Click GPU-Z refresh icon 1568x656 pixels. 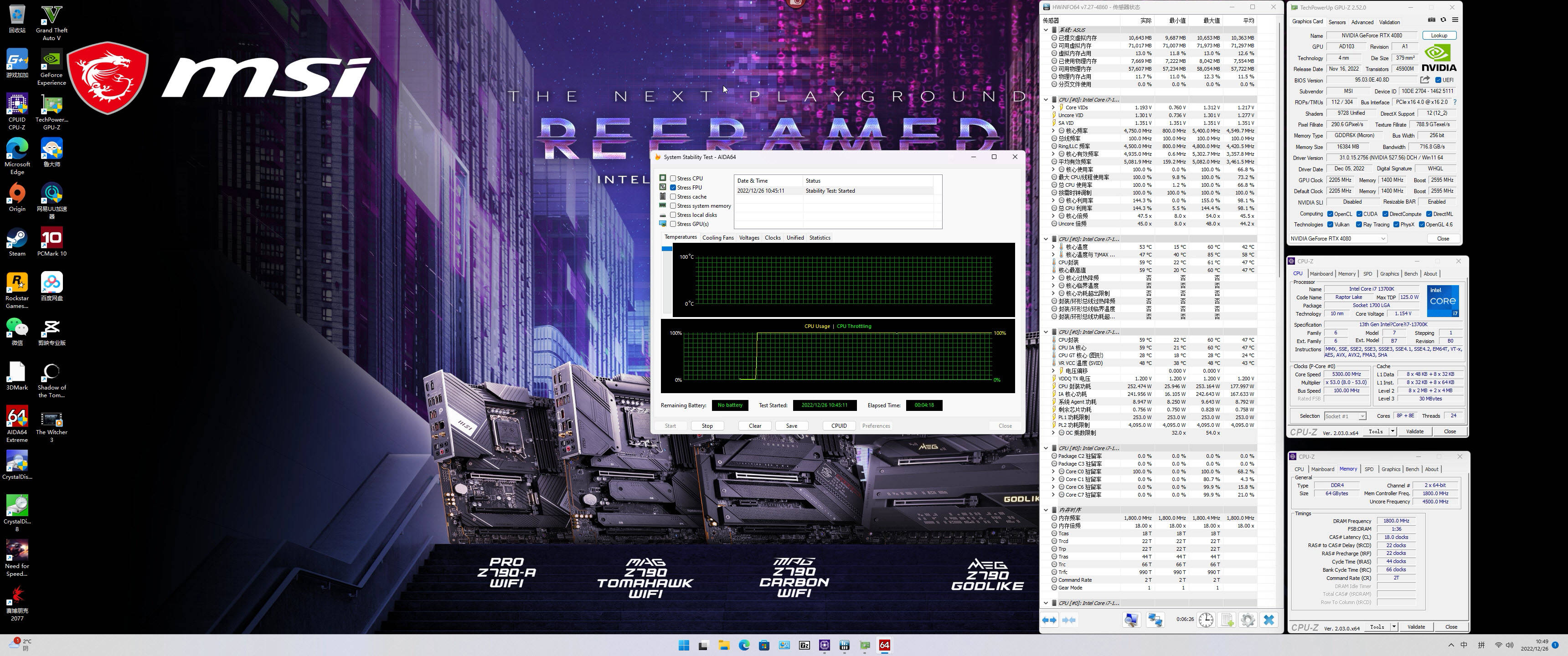[1443, 20]
